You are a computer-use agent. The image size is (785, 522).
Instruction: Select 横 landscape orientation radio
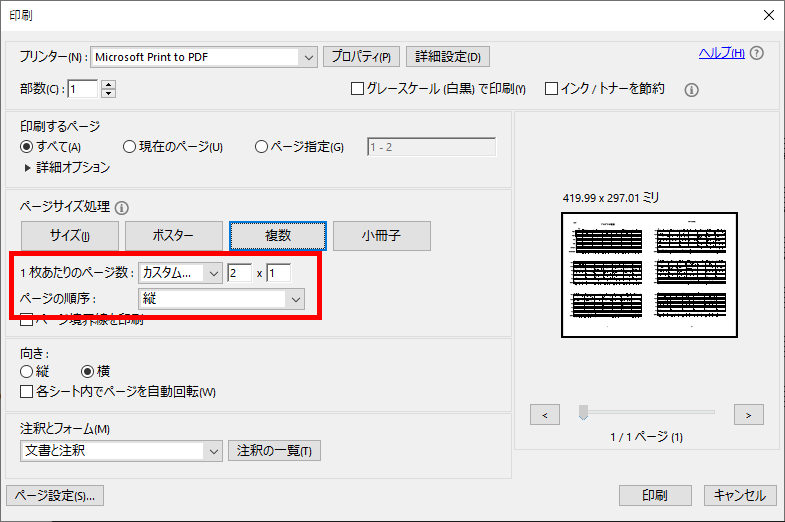coord(88,371)
